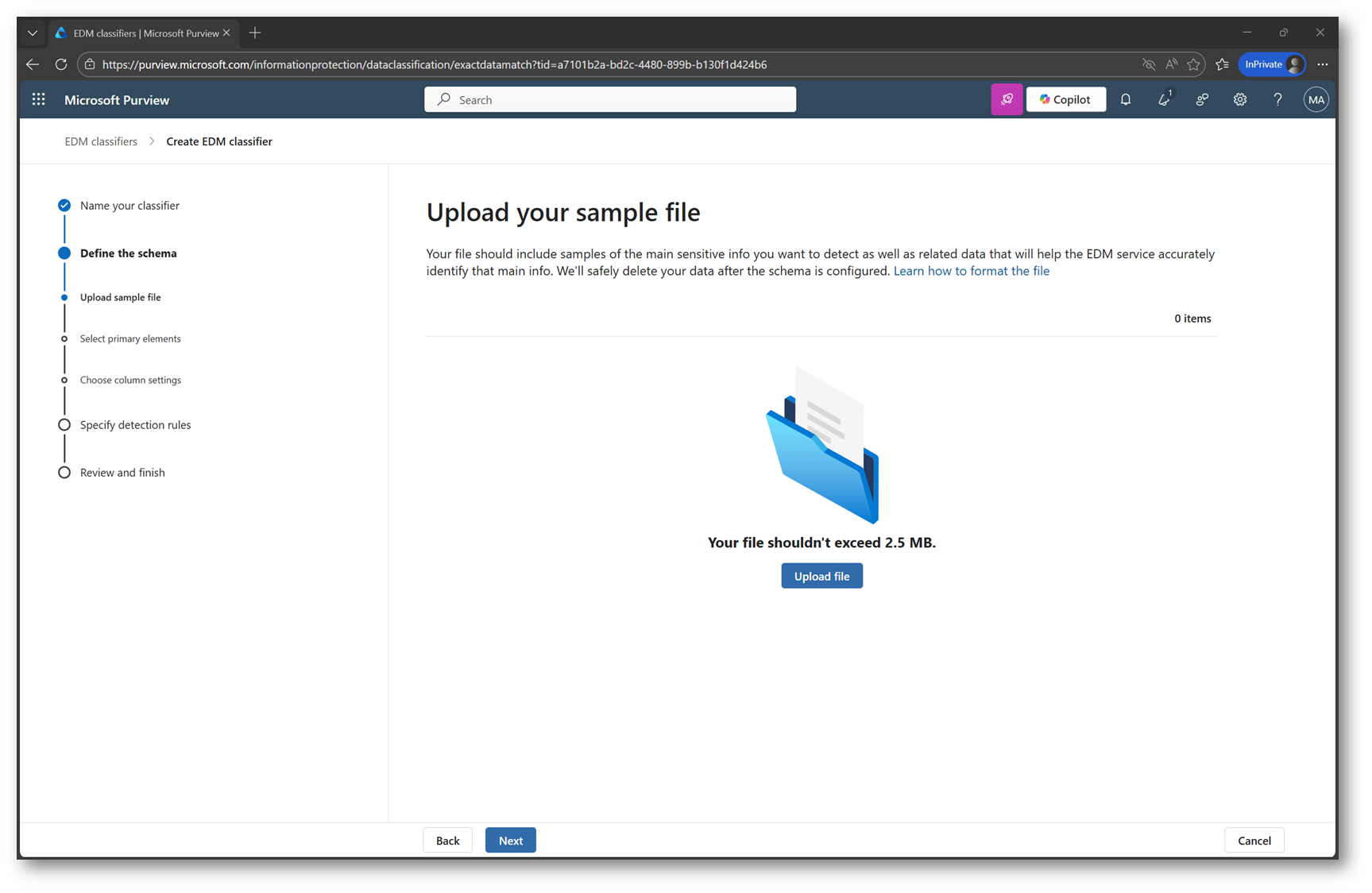Screen dimensions: 1372x893
Task: Open the MA account avatar menu
Action: (x=1316, y=99)
